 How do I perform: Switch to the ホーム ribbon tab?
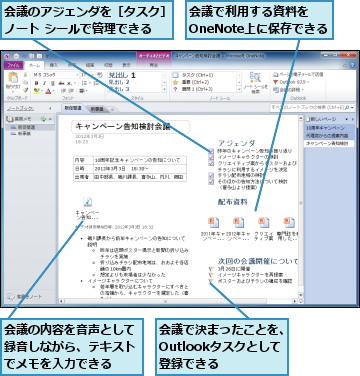34,65
